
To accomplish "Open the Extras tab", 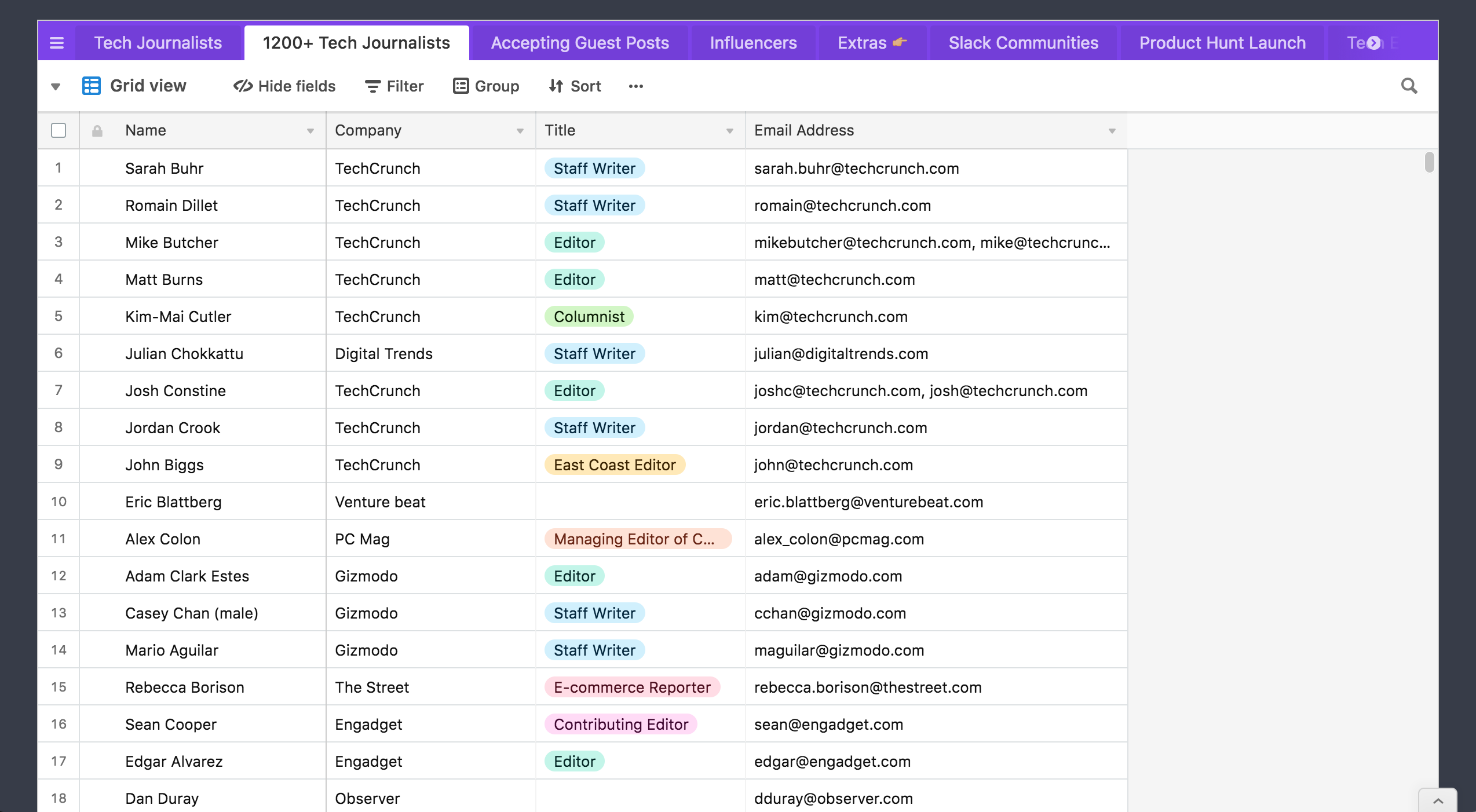I will click(872, 43).
